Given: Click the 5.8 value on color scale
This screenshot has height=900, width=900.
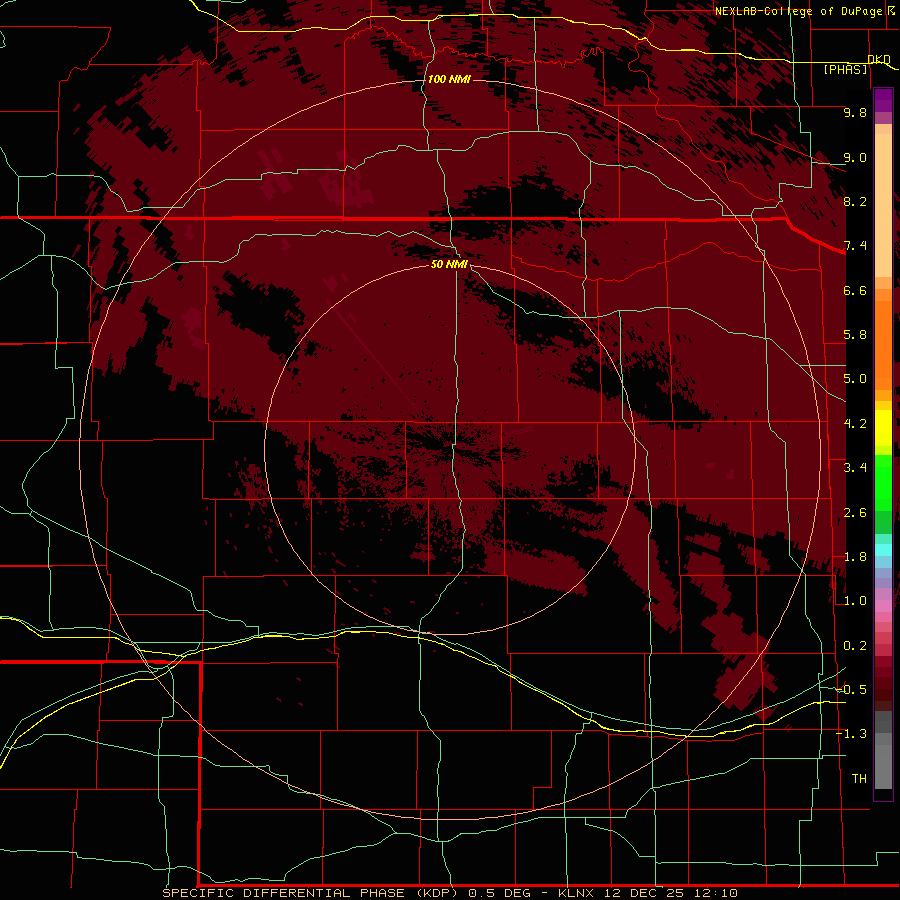Looking at the screenshot, I should [855, 335].
